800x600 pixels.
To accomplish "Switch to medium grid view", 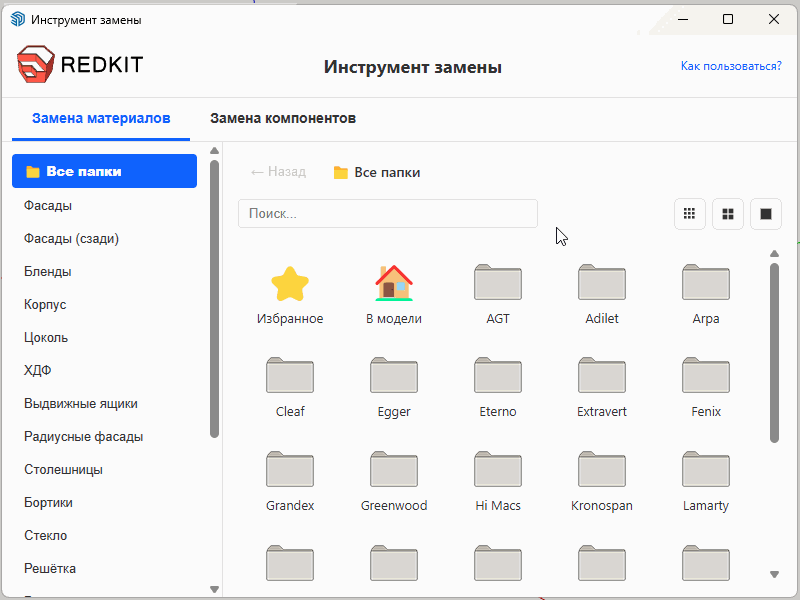I will pos(728,214).
